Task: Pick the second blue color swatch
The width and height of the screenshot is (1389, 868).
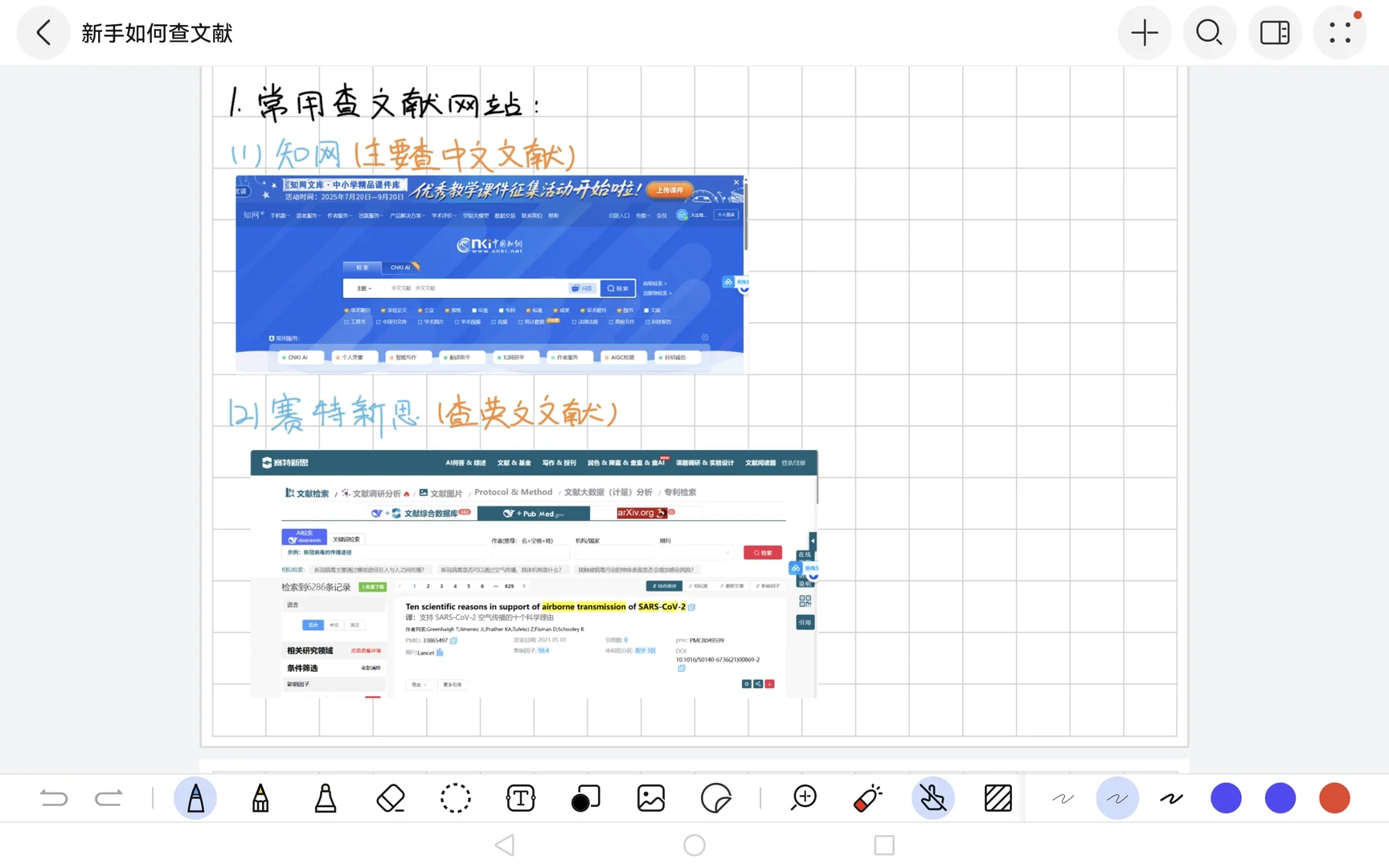Action: pyautogui.click(x=1280, y=798)
